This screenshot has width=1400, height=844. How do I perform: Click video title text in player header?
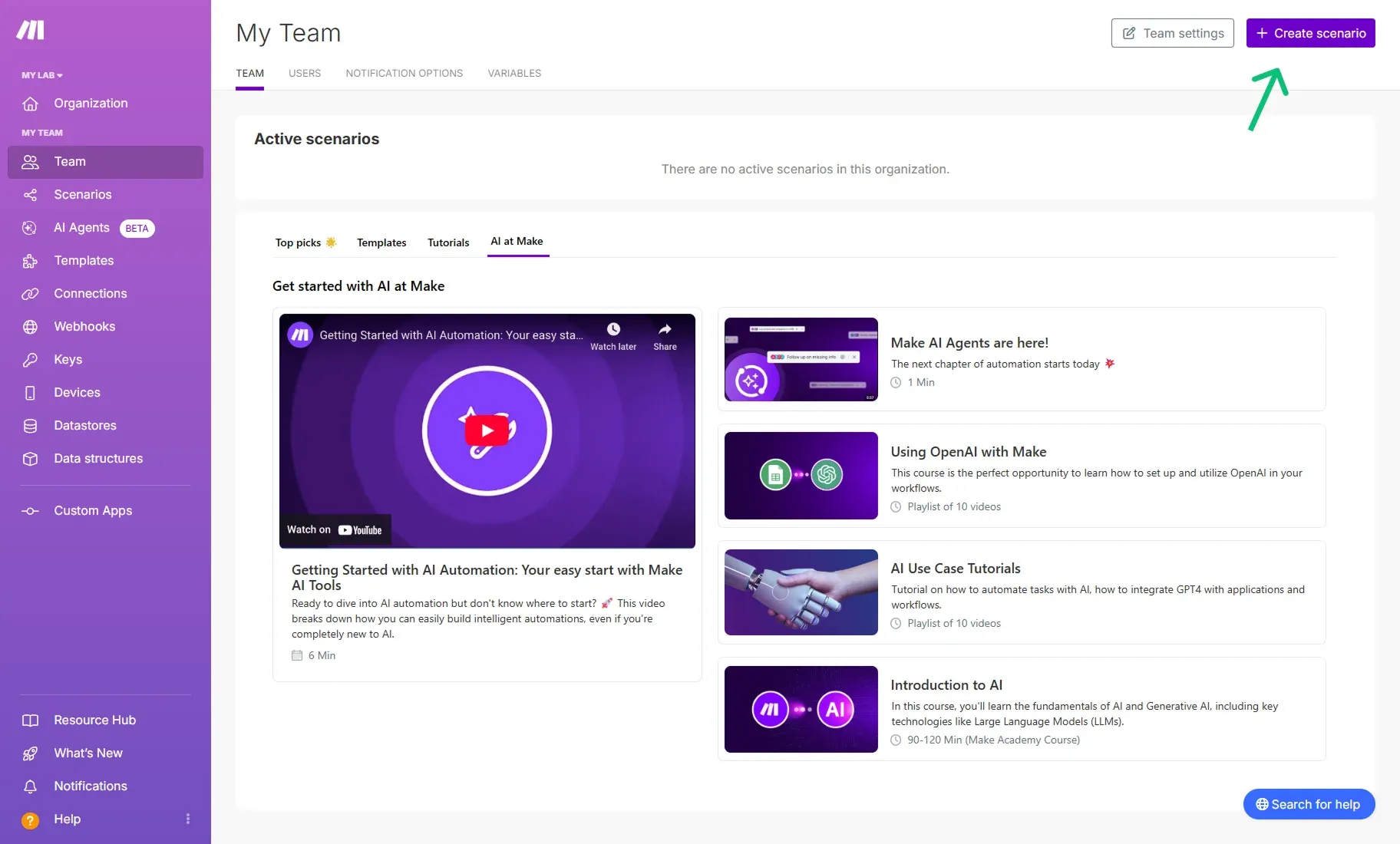[x=451, y=335]
